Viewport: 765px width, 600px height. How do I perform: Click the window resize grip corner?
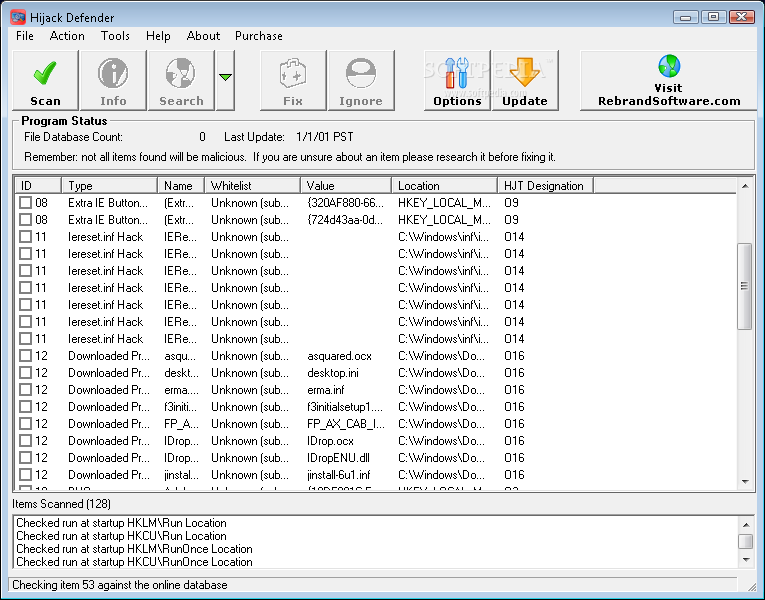(x=751, y=587)
